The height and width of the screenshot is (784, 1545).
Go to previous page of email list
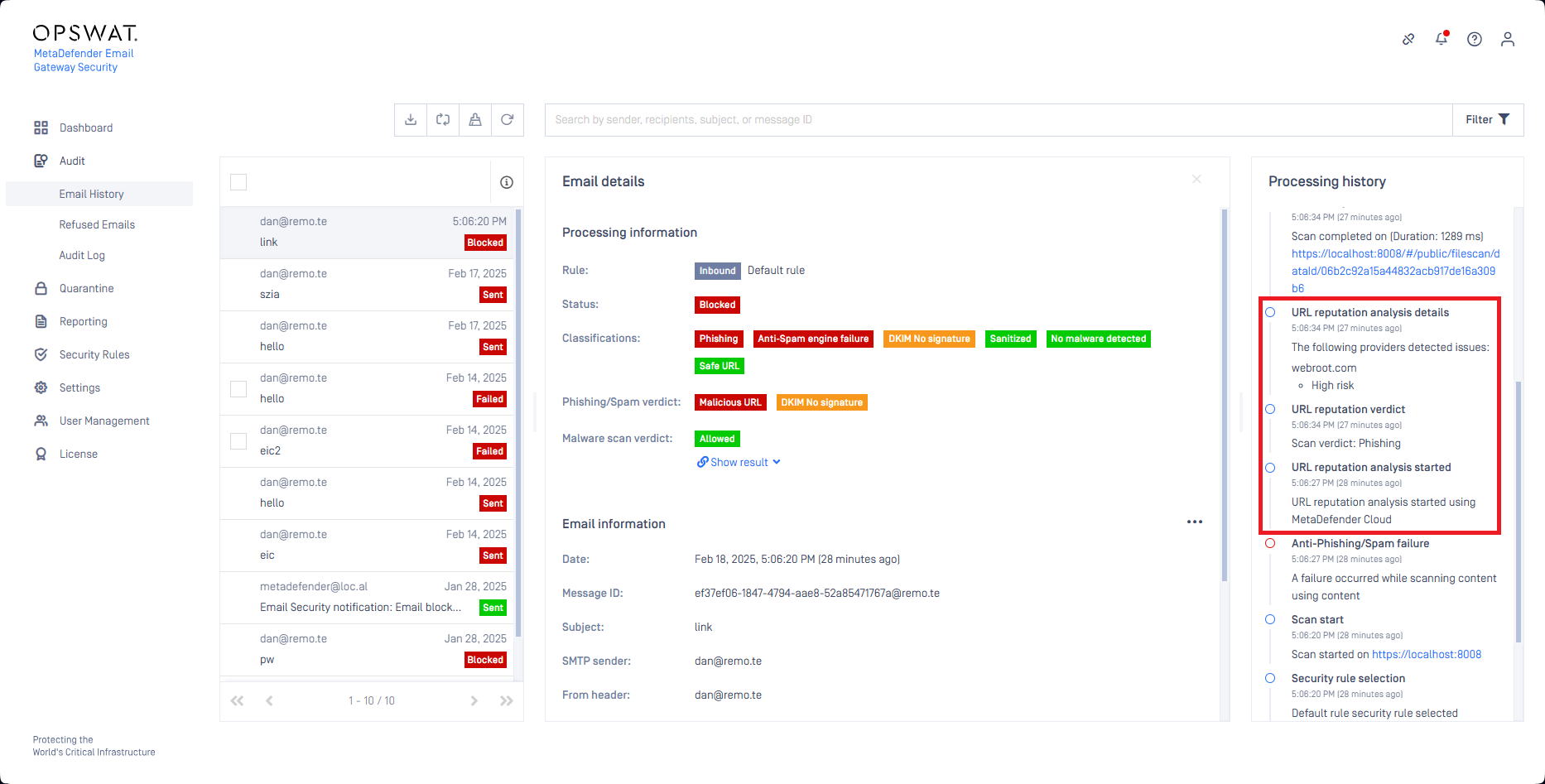(269, 700)
